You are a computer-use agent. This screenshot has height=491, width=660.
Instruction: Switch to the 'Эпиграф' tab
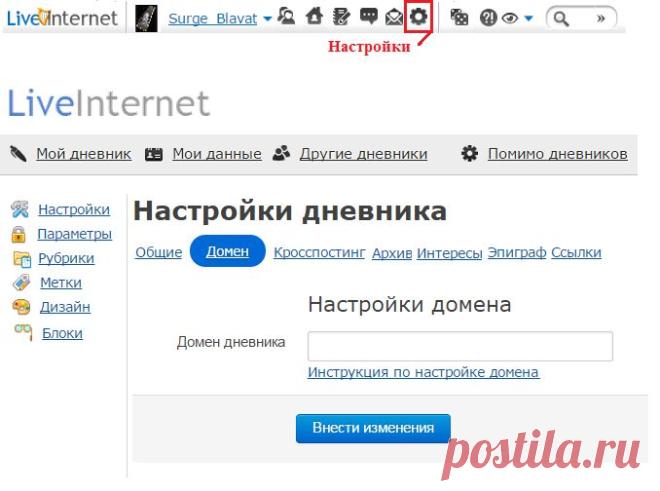pos(517,252)
